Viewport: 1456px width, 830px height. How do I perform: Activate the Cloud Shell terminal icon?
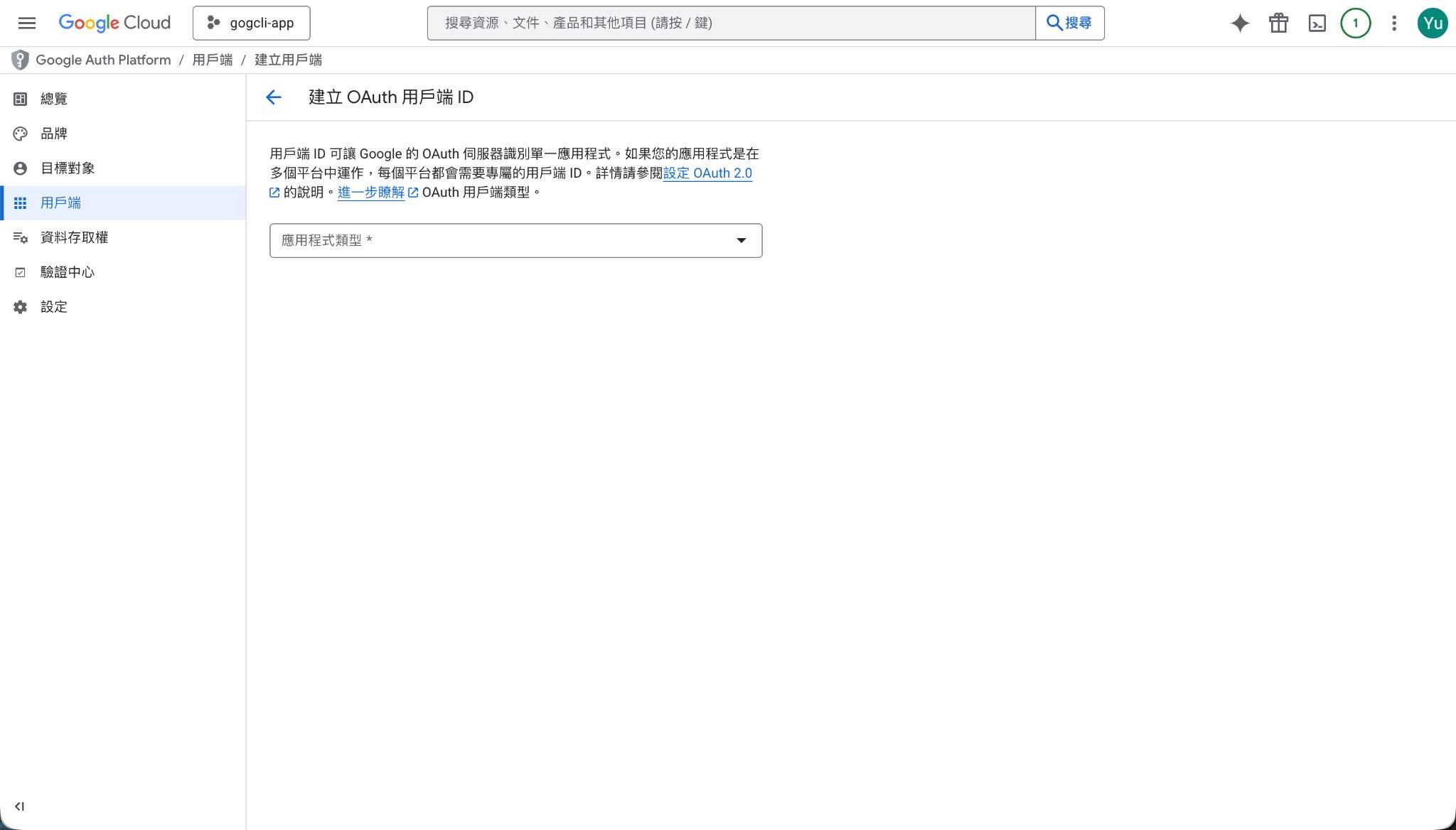tap(1317, 23)
